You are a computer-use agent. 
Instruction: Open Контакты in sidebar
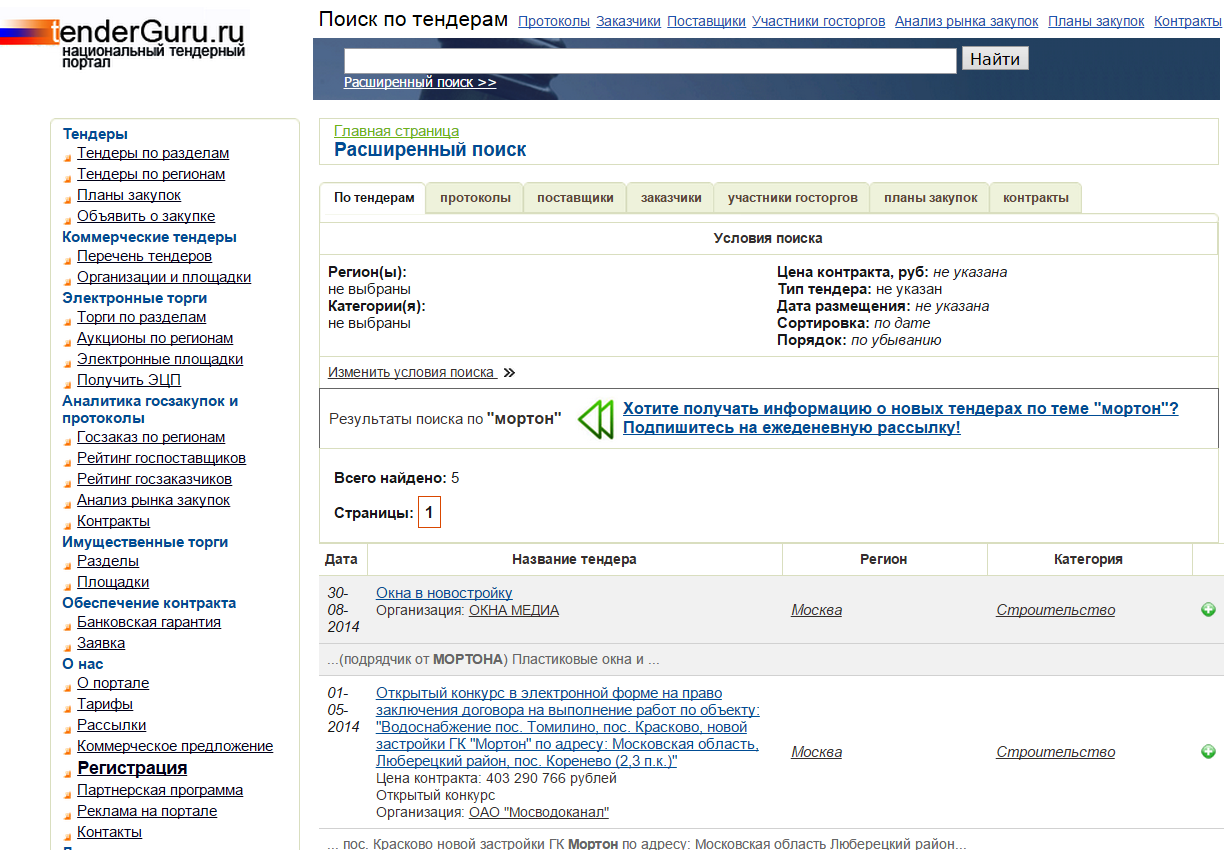(109, 832)
